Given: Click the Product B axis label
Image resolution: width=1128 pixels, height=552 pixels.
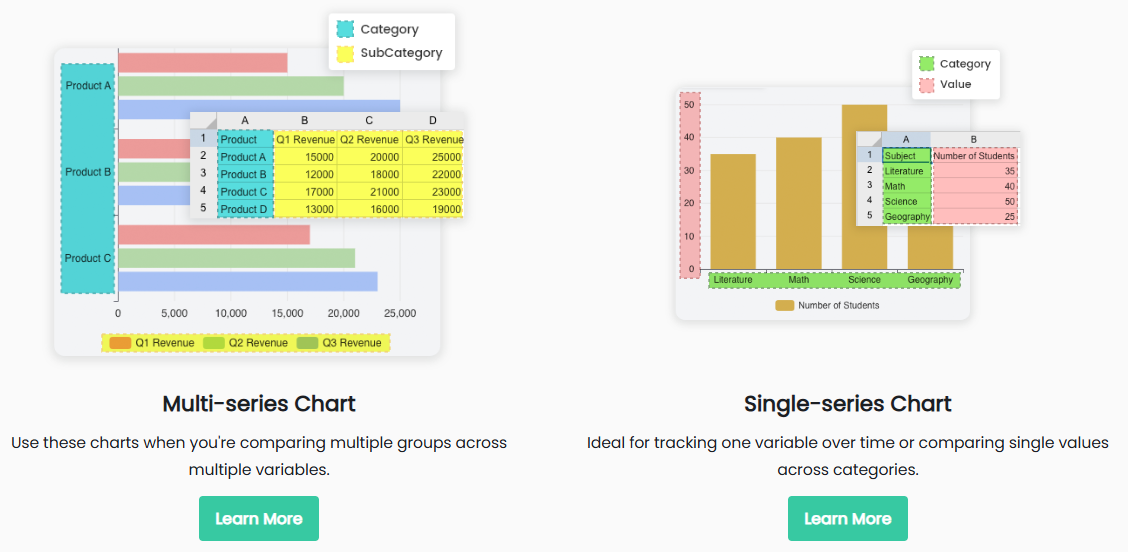Looking at the screenshot, I should pyautogui.click(x=88, y=172).
